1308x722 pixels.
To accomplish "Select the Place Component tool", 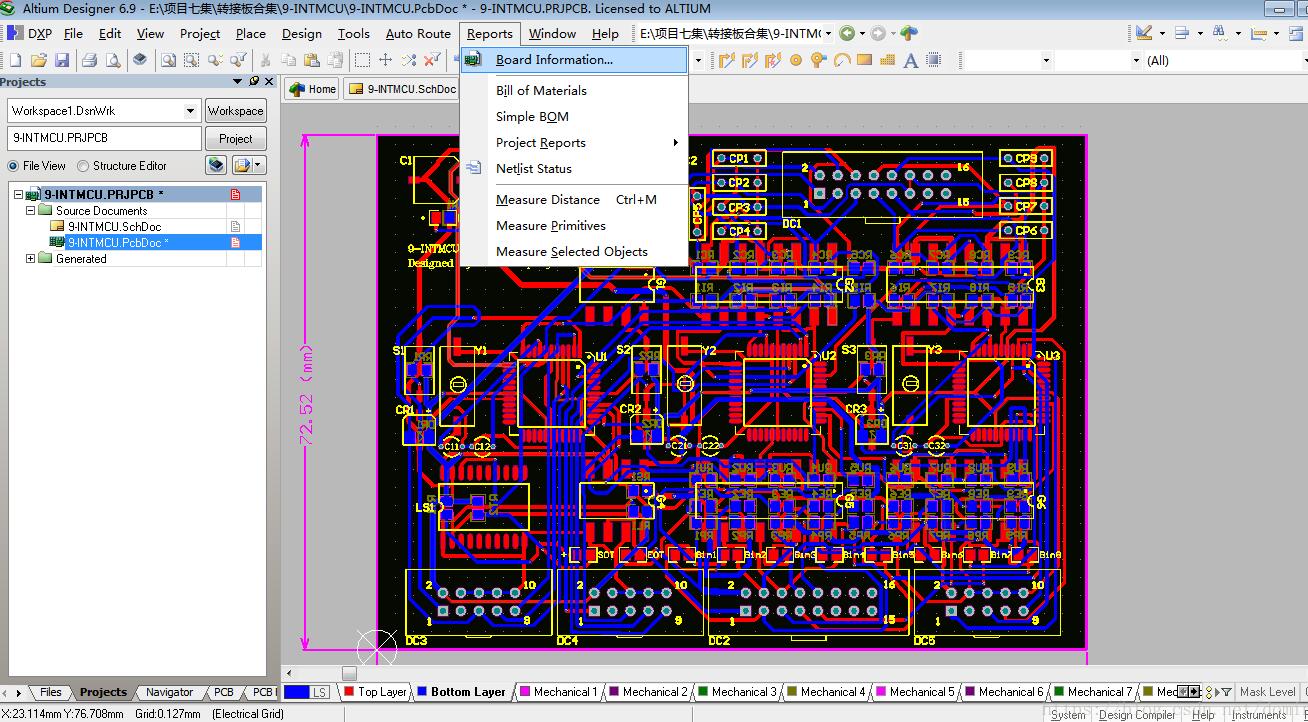I will coord(932,60).
